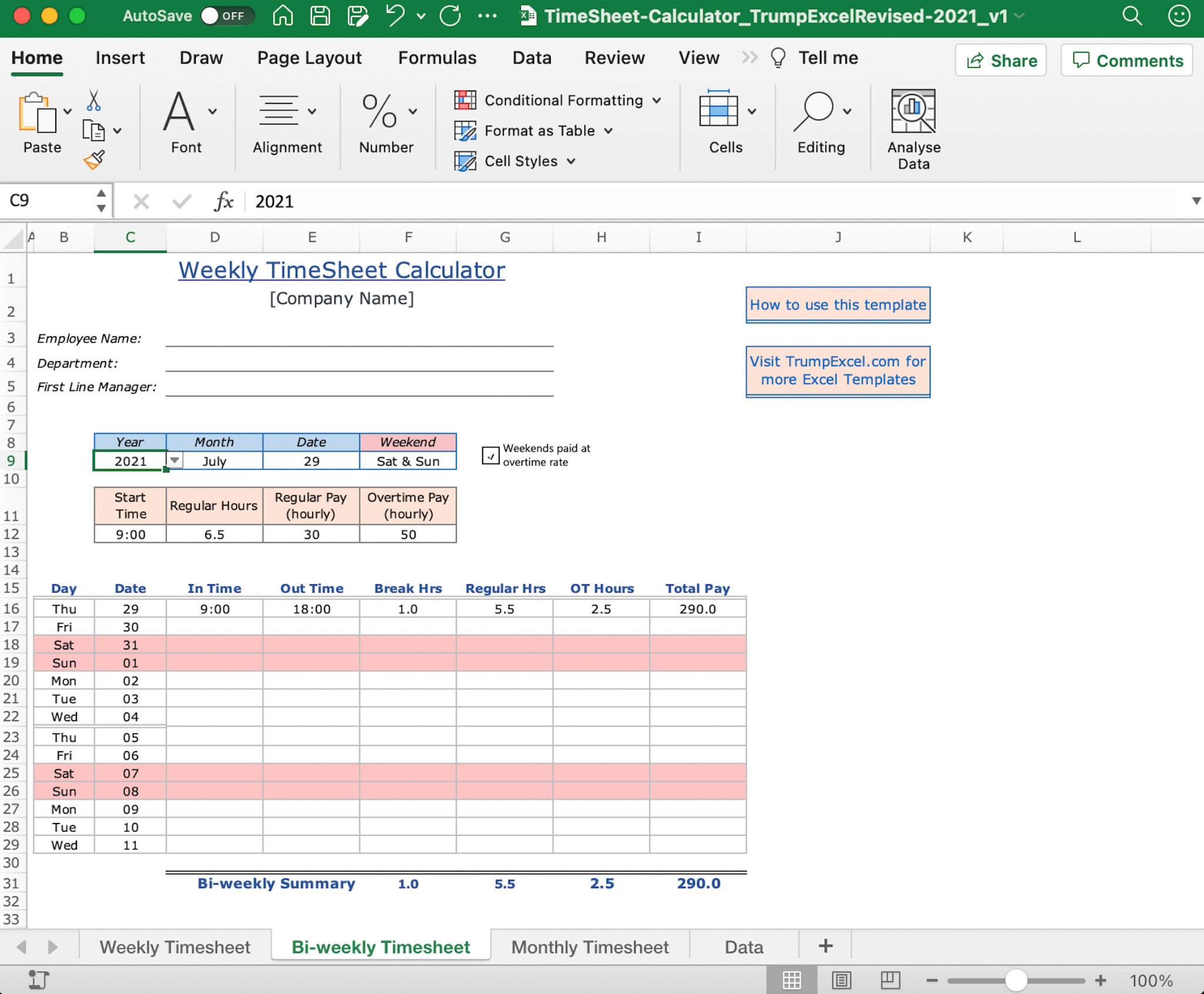
Task: Click the Share button
Action: click(x=1001, y=61)
